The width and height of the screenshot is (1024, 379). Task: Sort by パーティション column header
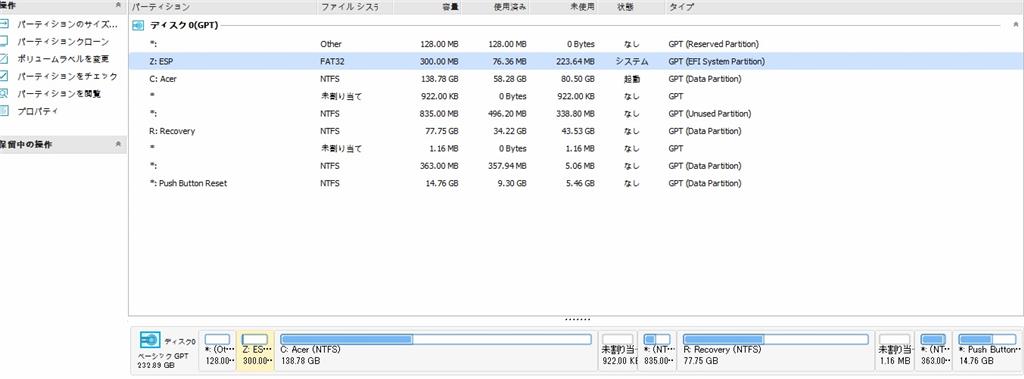click(223, 7)
